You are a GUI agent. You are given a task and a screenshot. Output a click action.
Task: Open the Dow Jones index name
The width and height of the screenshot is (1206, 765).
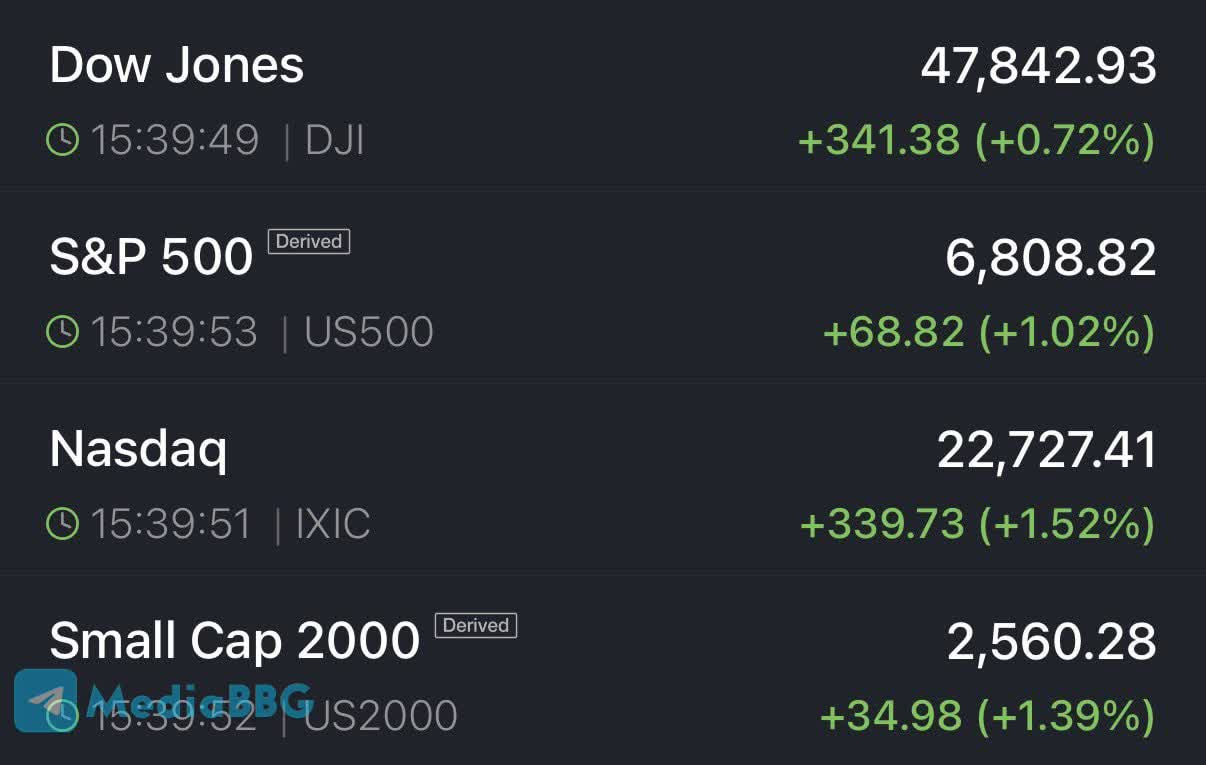(177, 66)
